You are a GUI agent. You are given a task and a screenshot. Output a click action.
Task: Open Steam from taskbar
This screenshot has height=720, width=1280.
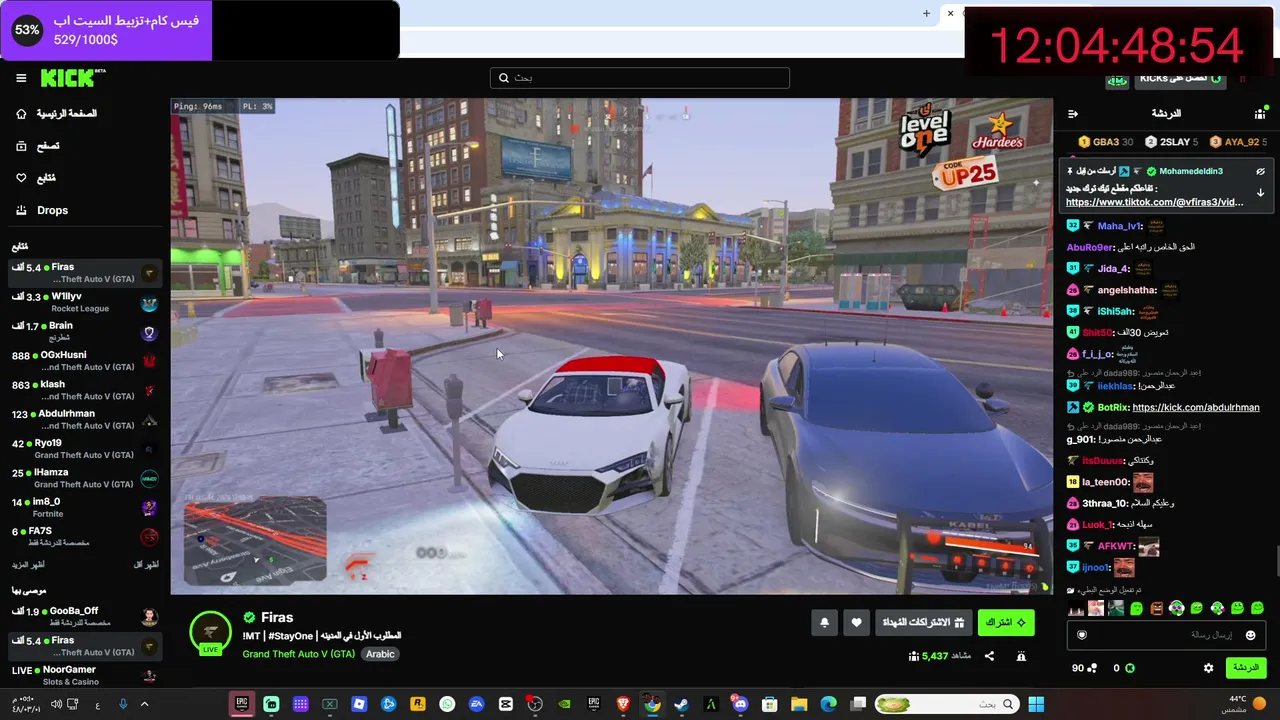[x=681, y=704]
